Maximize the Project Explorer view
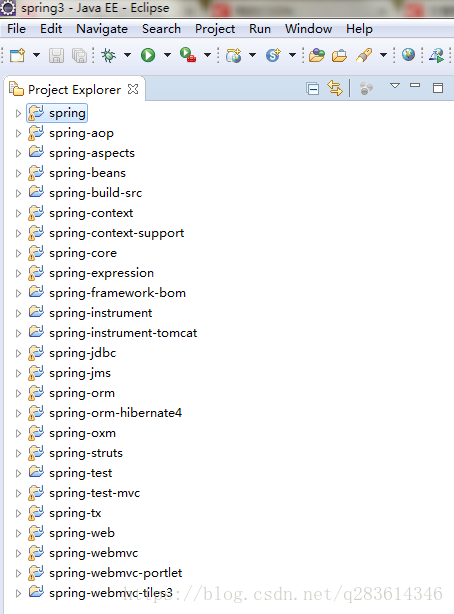454x614 pixels. click(438, 88)
